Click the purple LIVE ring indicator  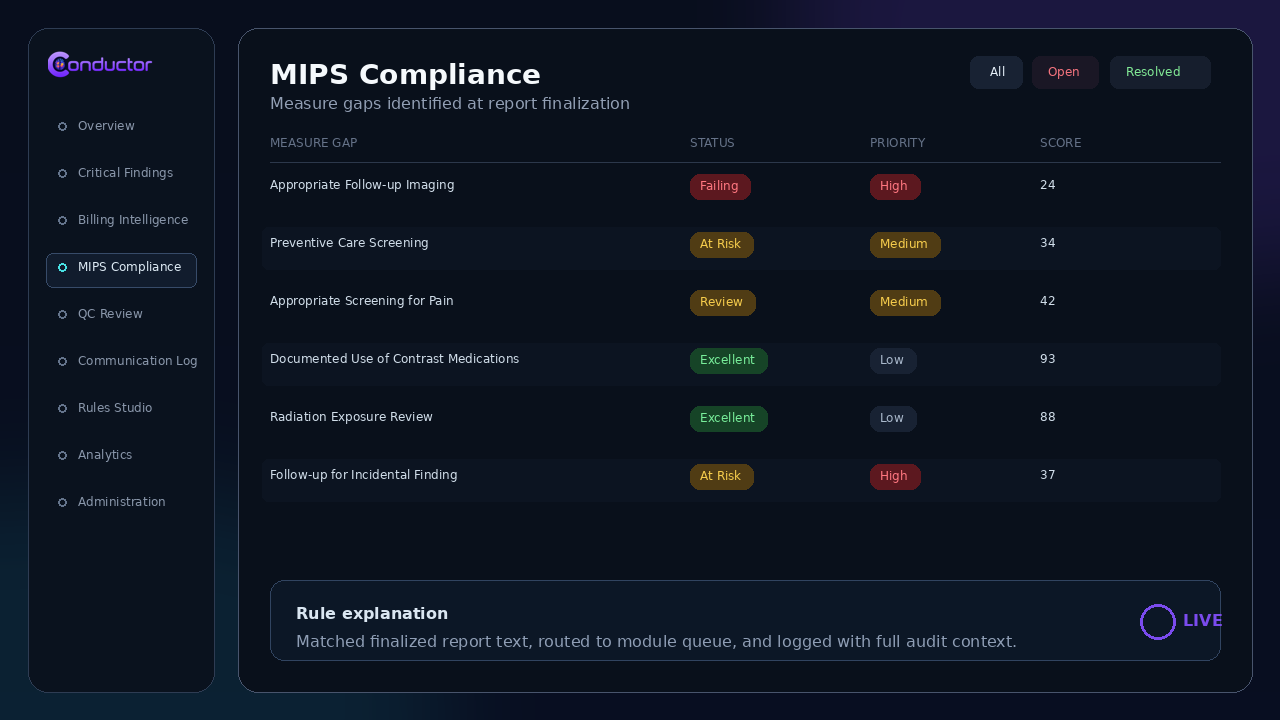[x=1158, y=622]
